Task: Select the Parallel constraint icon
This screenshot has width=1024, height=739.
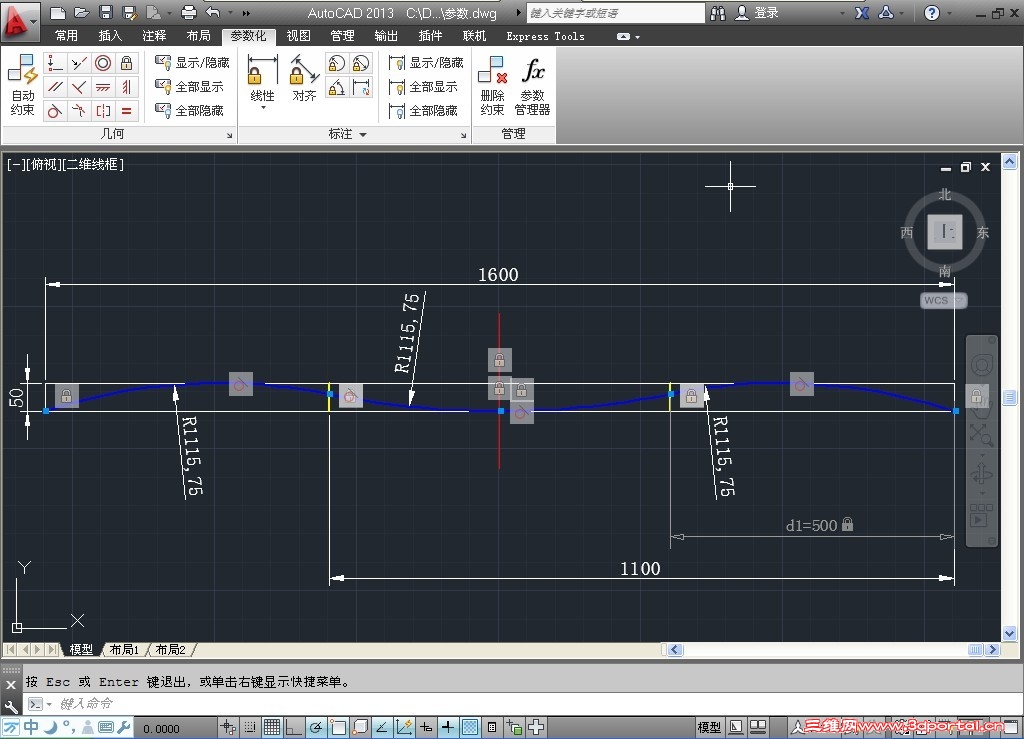Action: [x=55, y=87]
